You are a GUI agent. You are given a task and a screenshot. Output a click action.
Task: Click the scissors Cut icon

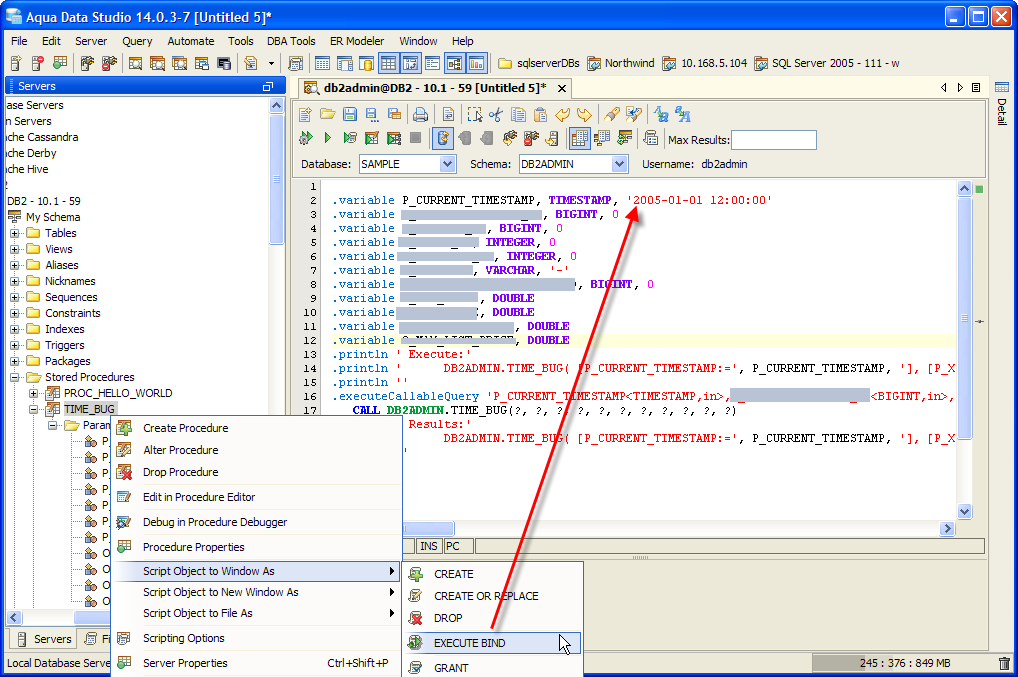click(x=496, y=115)
